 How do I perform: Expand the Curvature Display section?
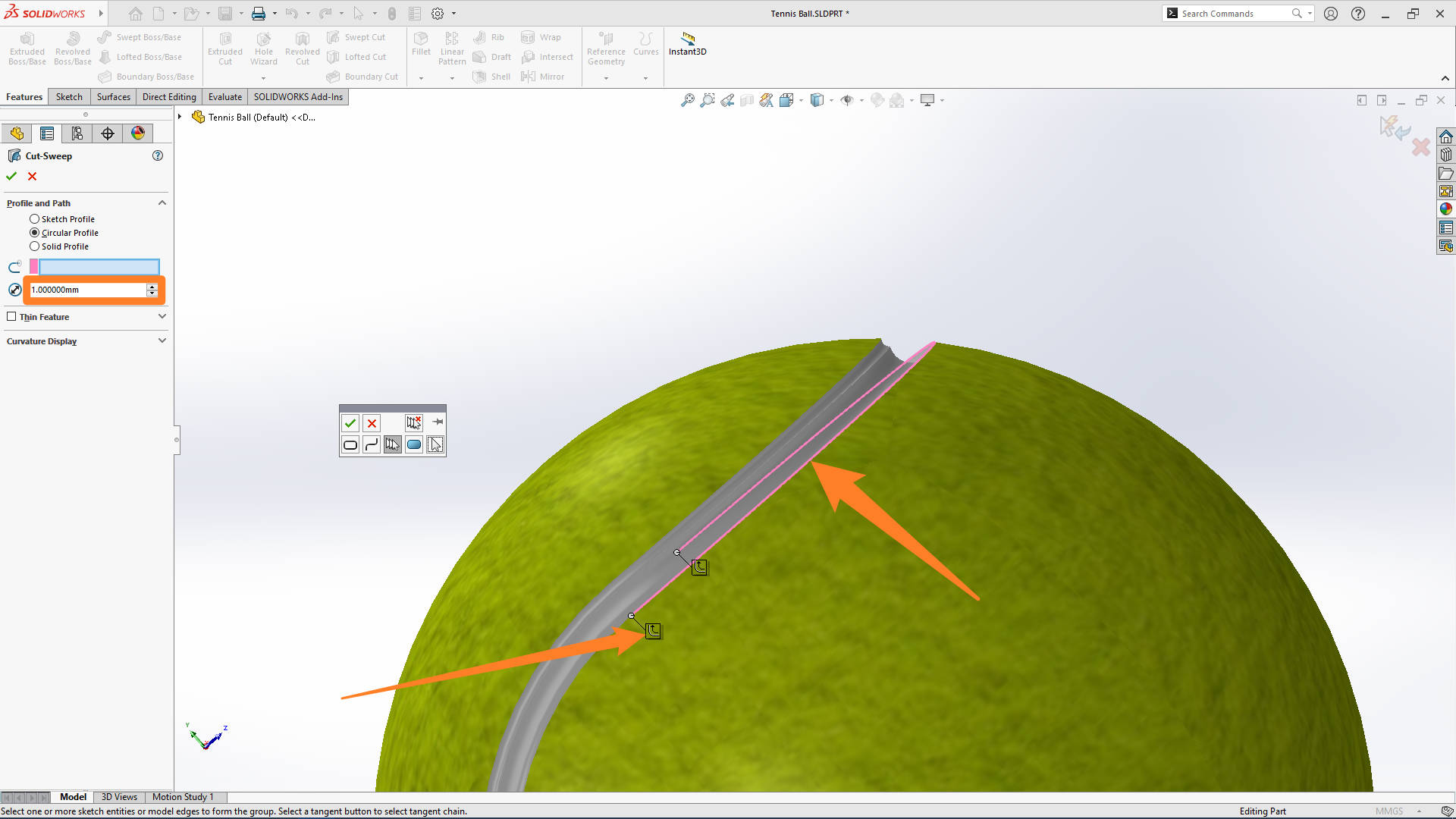pyautogui.click(x=162, y=340)
